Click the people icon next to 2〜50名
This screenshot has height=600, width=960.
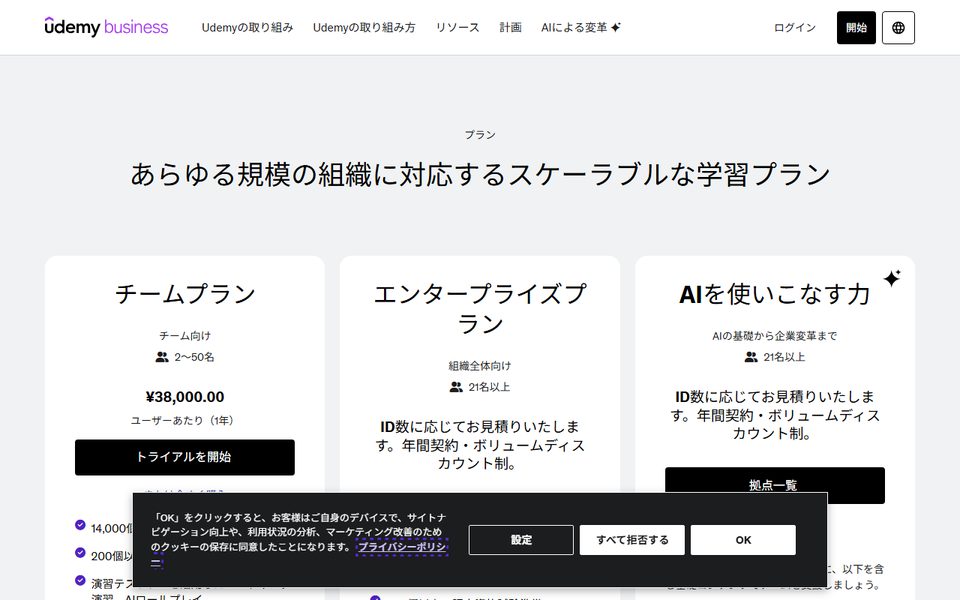click(x=162, y=357)
